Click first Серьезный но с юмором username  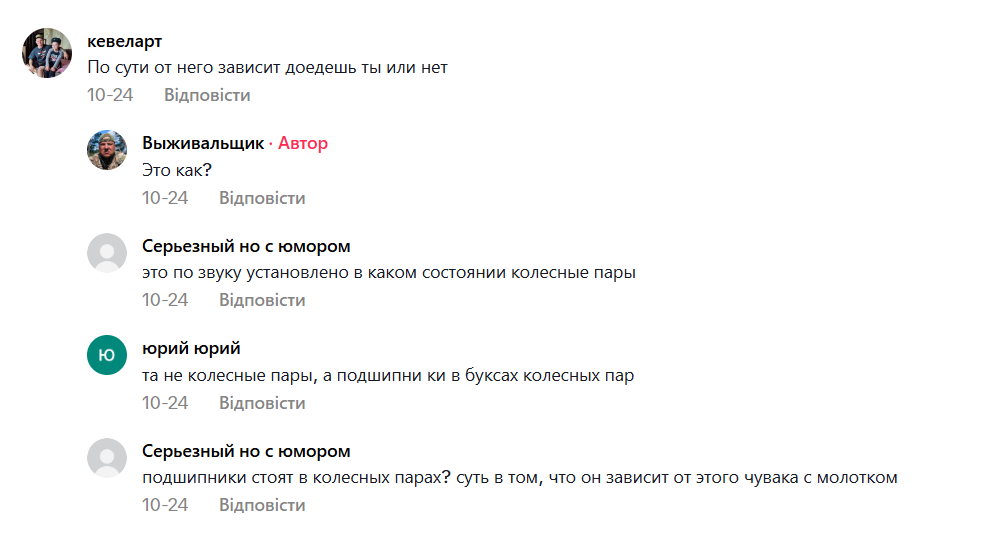click(x=246, y=246)
